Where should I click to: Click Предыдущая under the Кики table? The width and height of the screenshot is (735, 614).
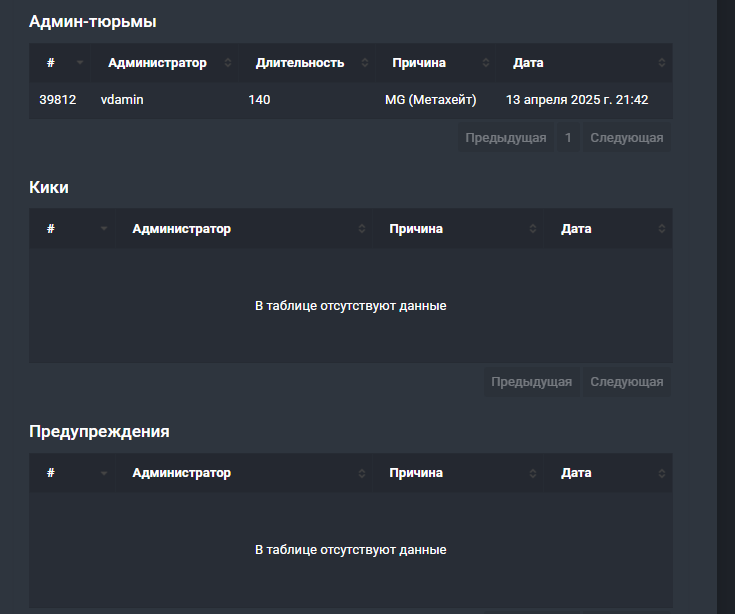(532, 382)
